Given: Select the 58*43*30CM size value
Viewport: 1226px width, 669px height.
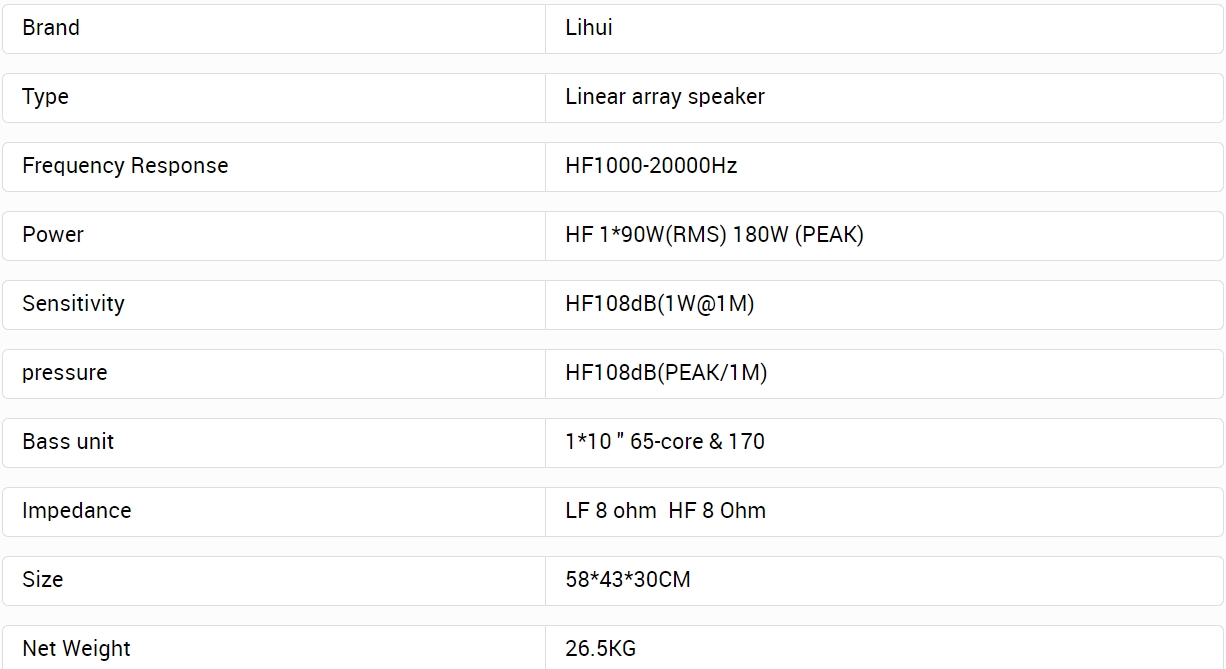Looking at the screenshot, I should 628,580.
